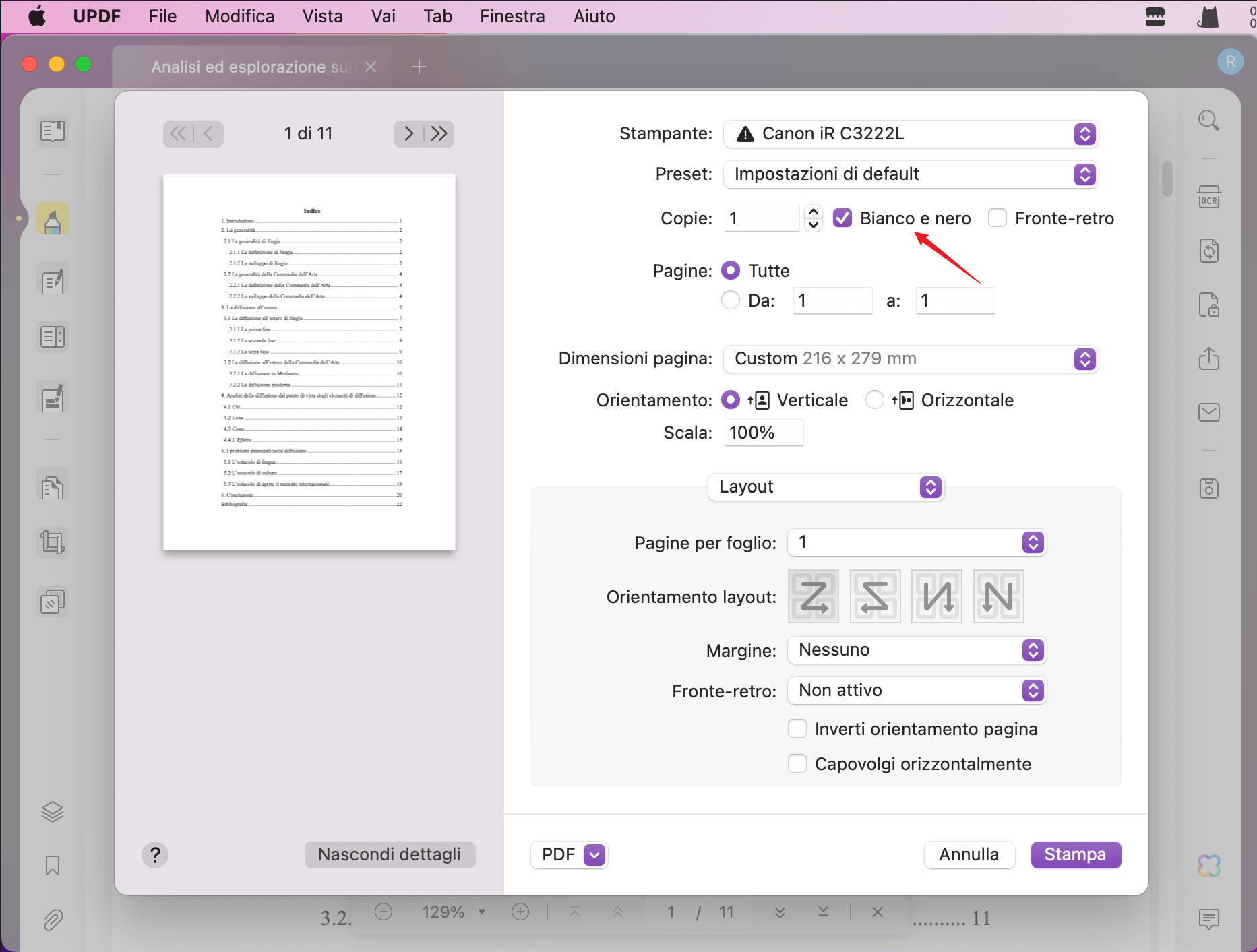Choose Verticale orientation
Screen dimensions: 1257x952
pyautogui.click(x=731, y=400)
